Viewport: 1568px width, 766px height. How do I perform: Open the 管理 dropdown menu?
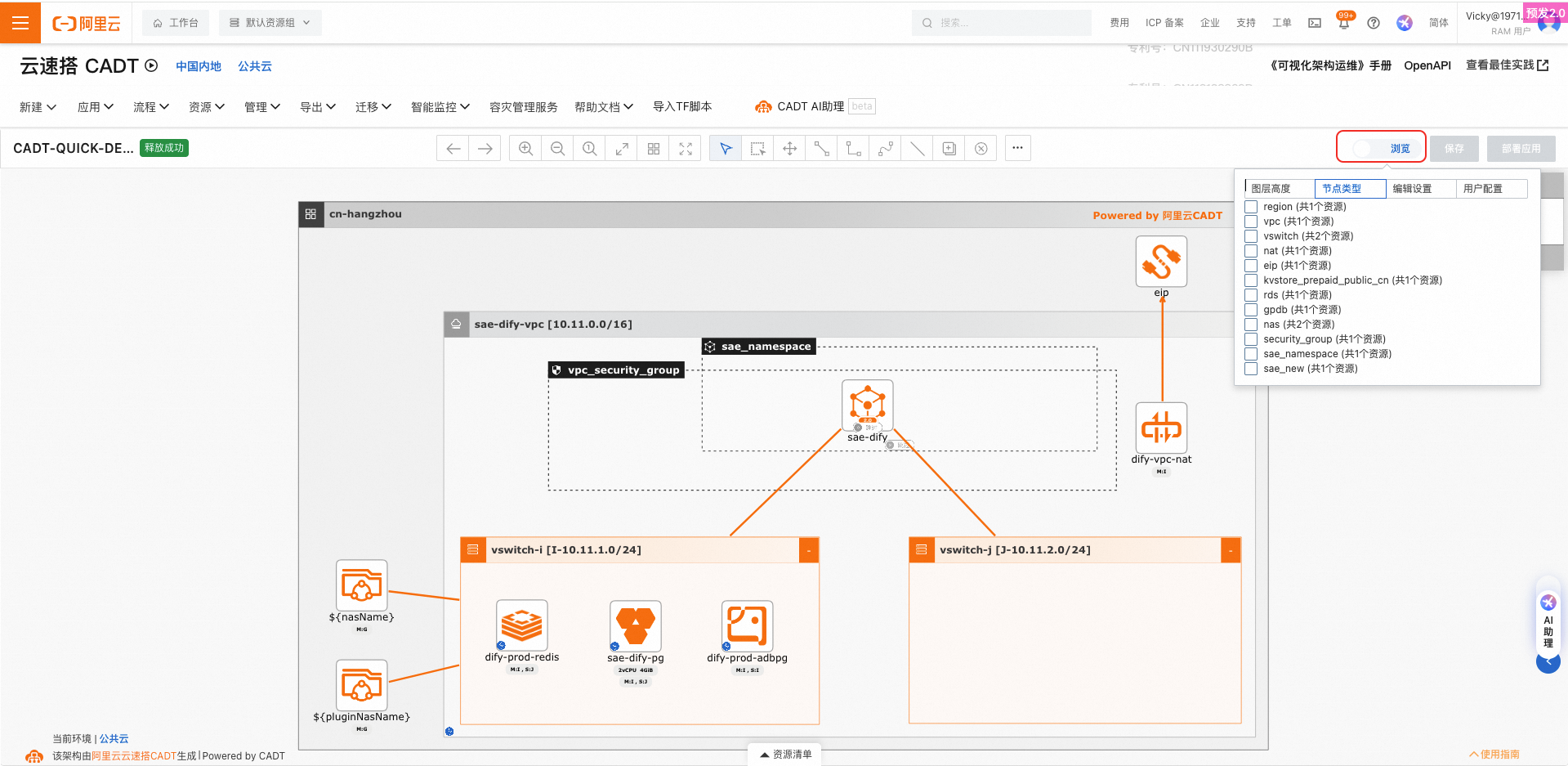262,107
